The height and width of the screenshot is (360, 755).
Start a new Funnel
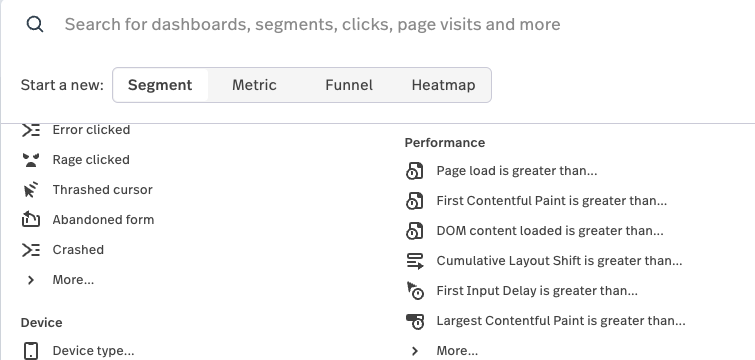pyautogui.click(x=349, y=85)
